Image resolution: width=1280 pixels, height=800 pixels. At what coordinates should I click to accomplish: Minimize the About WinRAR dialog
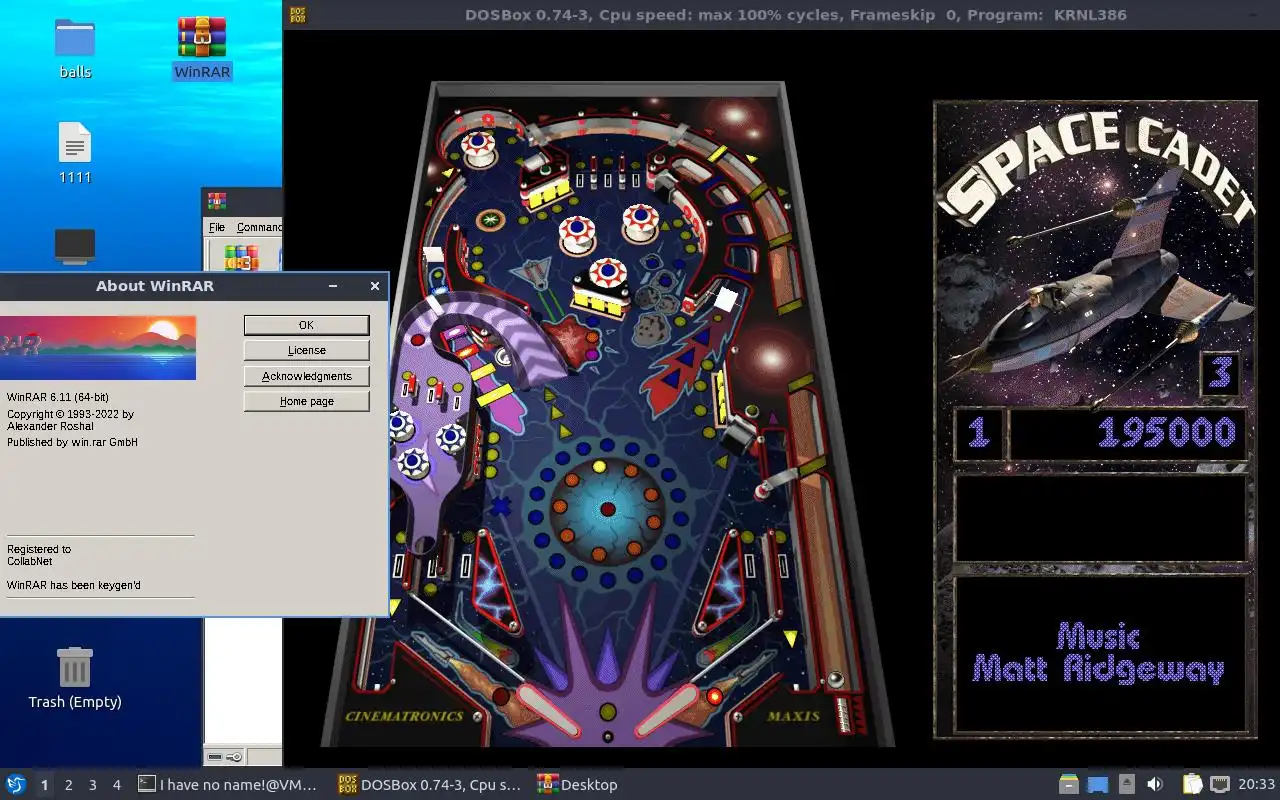tap(333, 286)
